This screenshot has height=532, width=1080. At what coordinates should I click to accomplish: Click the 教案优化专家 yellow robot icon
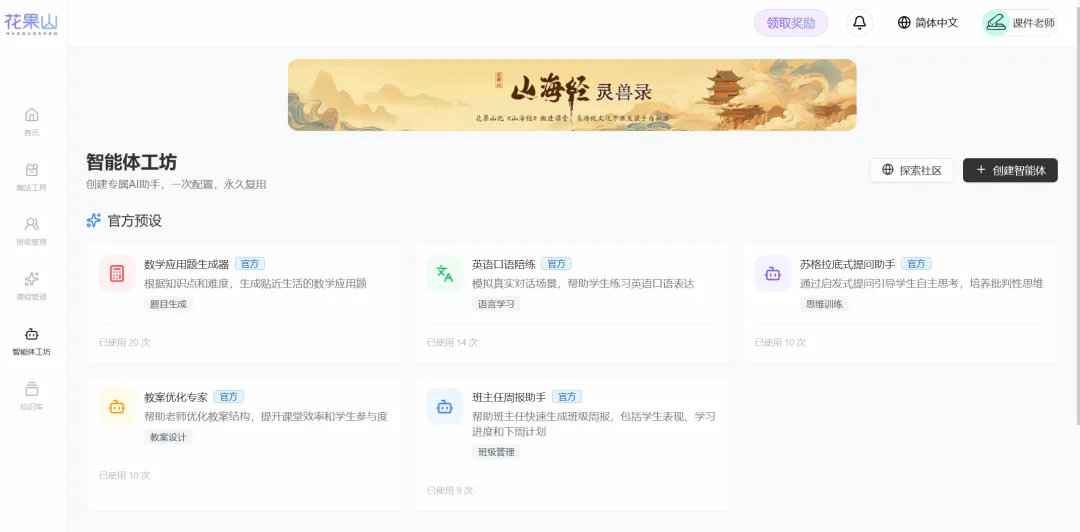117,407
